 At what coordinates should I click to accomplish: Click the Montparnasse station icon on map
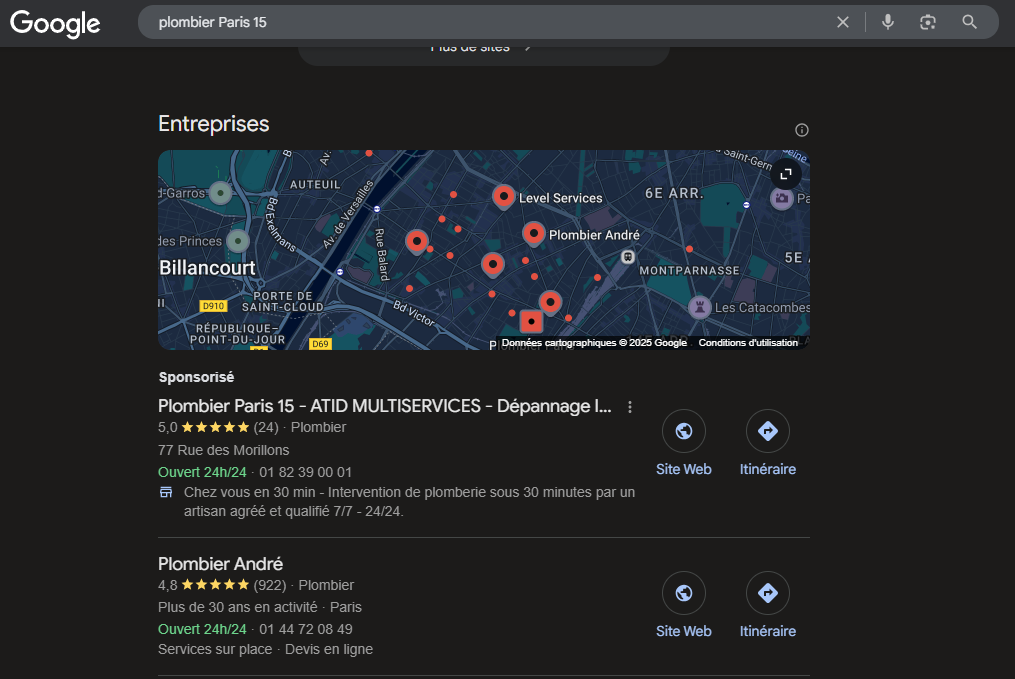pyautogui.click(x=627, y=257)
